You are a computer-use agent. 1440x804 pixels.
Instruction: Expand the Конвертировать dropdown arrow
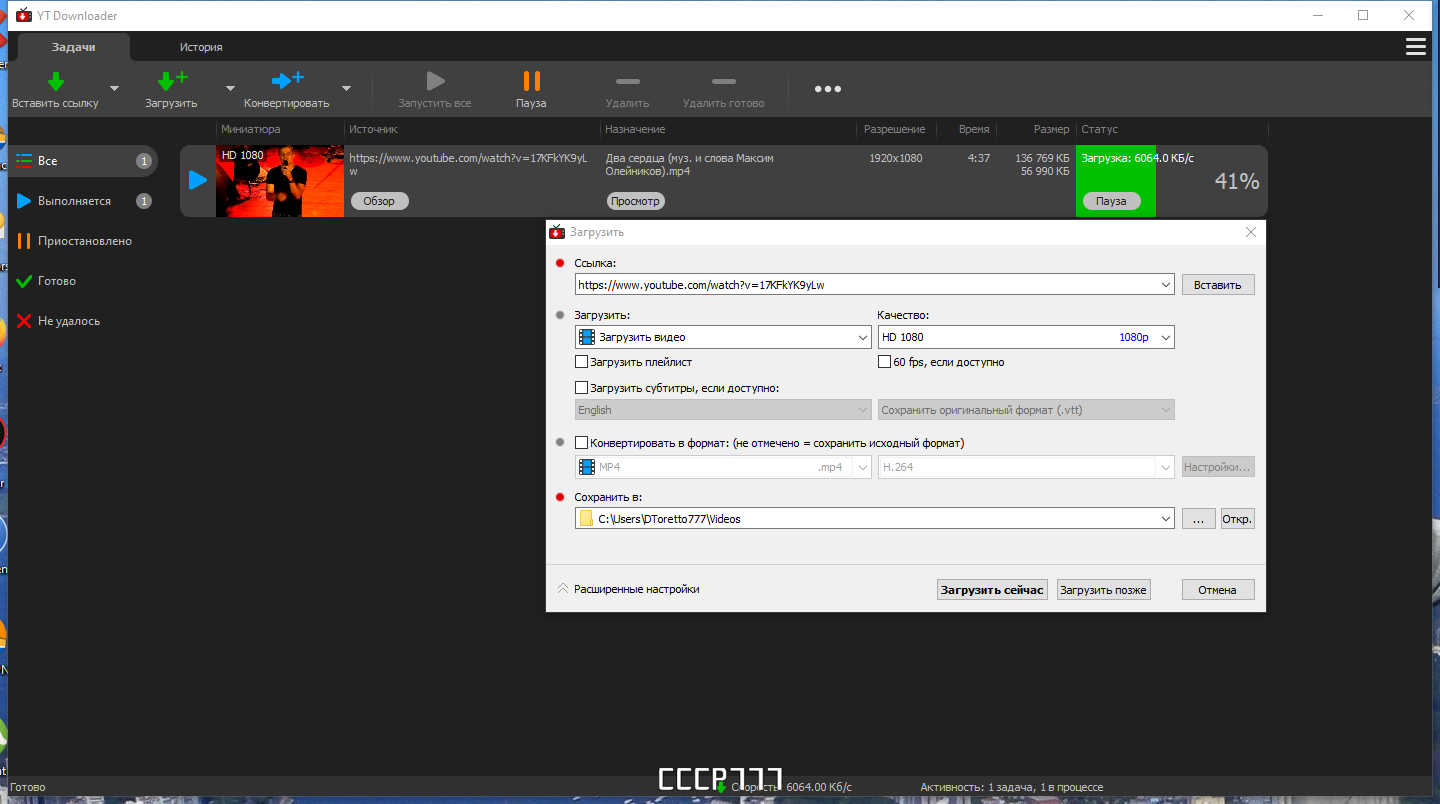(346, 88)
